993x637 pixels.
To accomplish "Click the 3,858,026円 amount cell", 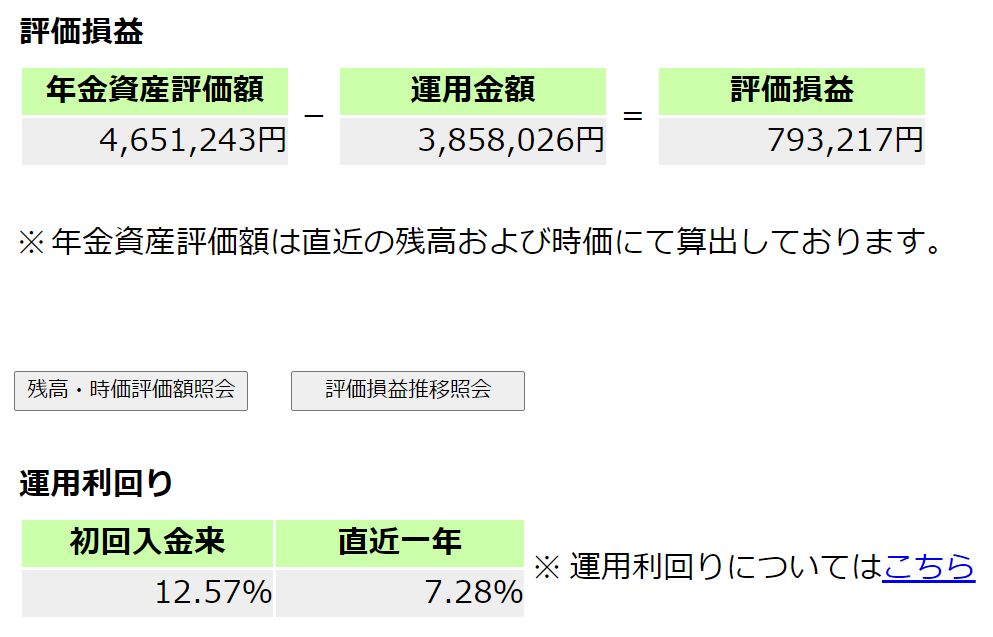I will tap(472, 141).
